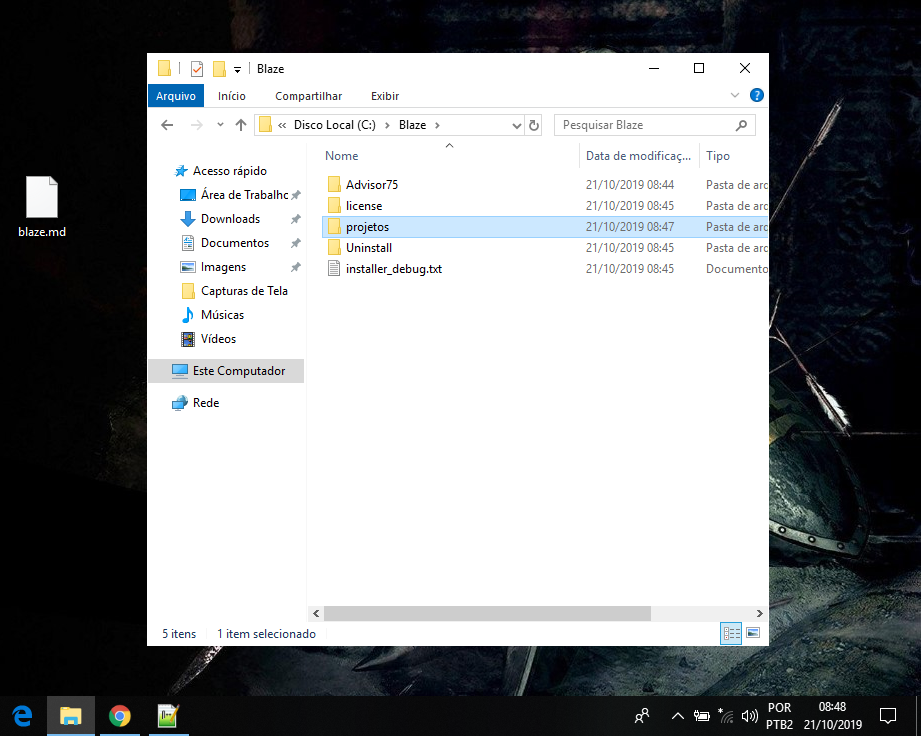Screen dimensions: 921x736
Task: Launch Google Chrome from the taskbar
Action: [119, 715]
